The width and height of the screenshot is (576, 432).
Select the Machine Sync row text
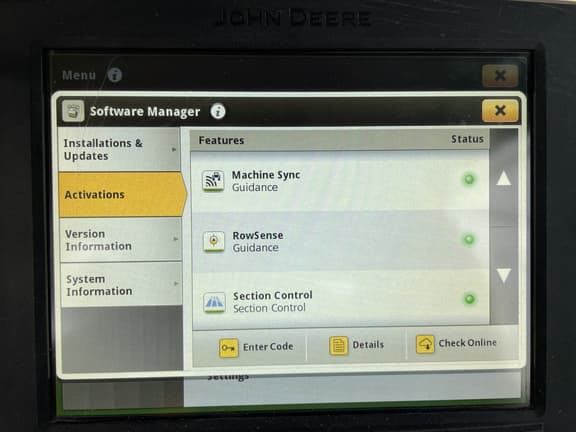pos(266,175)
